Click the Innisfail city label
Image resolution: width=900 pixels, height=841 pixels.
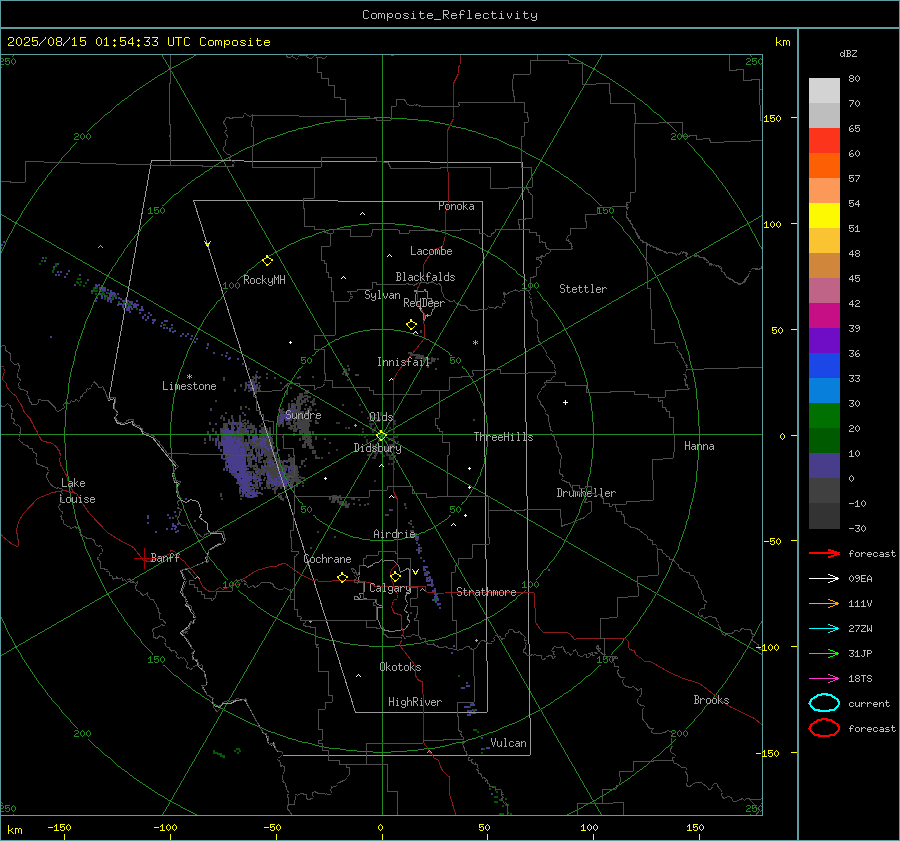[x=404, y=362]
